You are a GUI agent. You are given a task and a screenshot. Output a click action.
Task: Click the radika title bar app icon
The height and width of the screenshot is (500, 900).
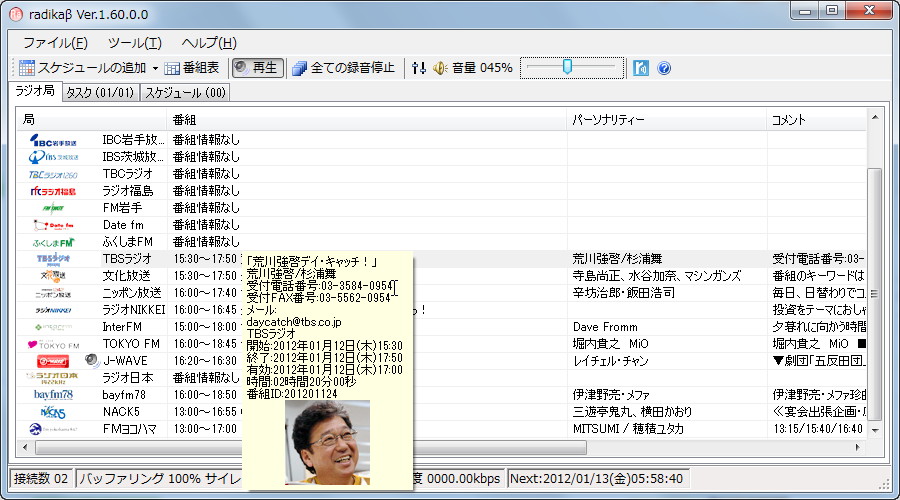[16, 14]
